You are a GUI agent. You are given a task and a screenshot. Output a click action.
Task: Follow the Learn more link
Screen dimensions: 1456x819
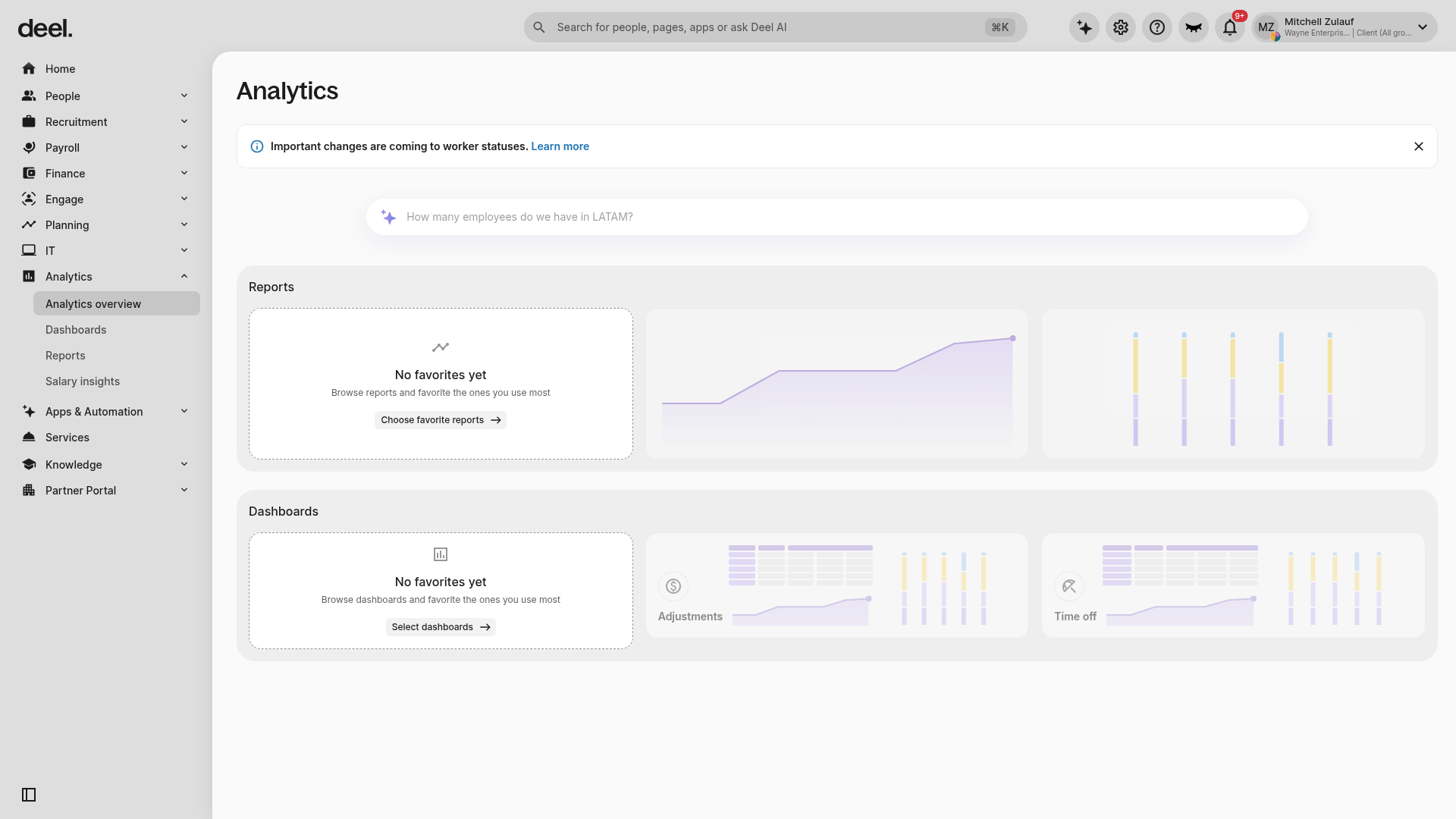tap(560, 146)
